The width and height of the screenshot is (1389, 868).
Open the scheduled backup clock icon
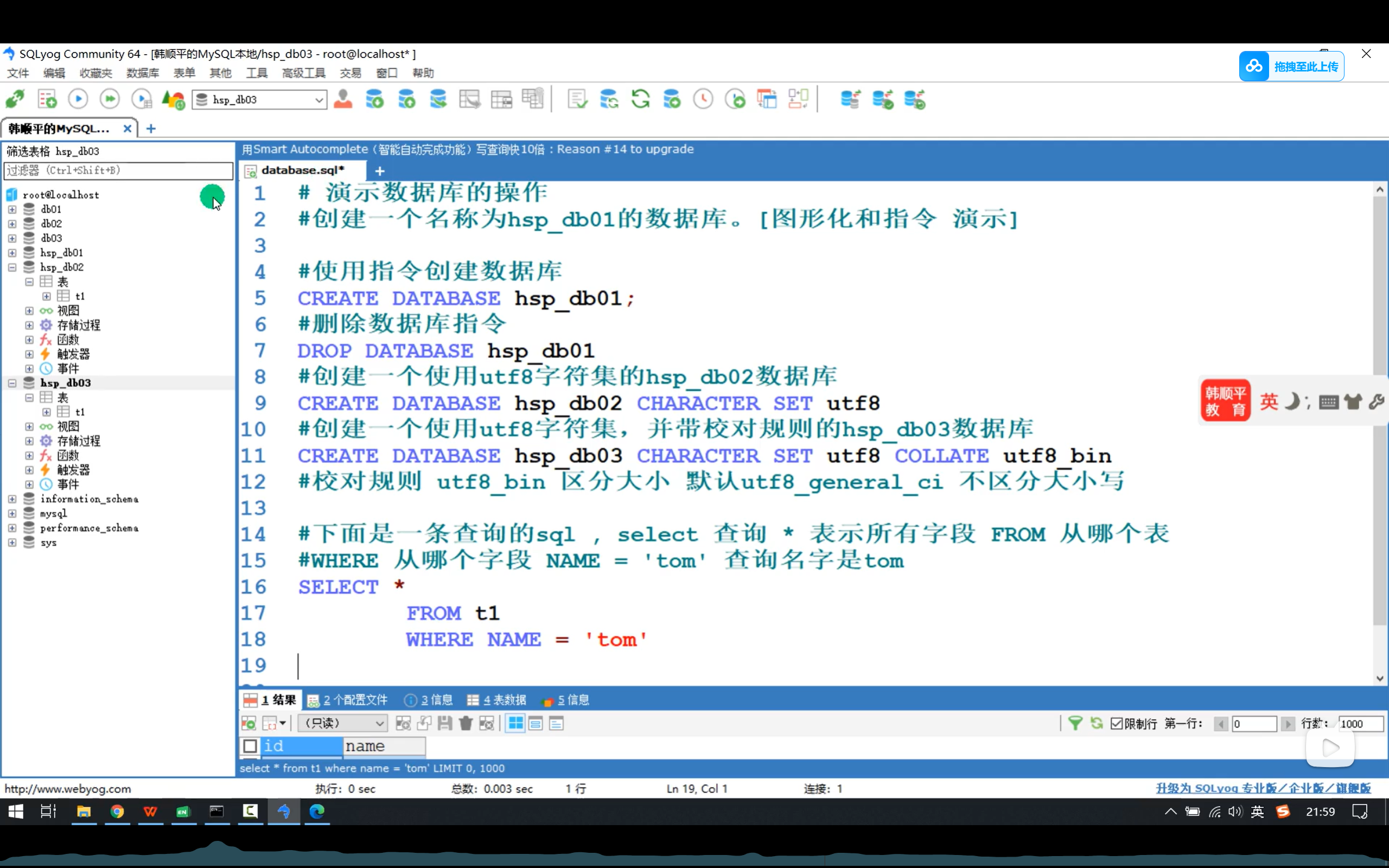tap(703, 99)
